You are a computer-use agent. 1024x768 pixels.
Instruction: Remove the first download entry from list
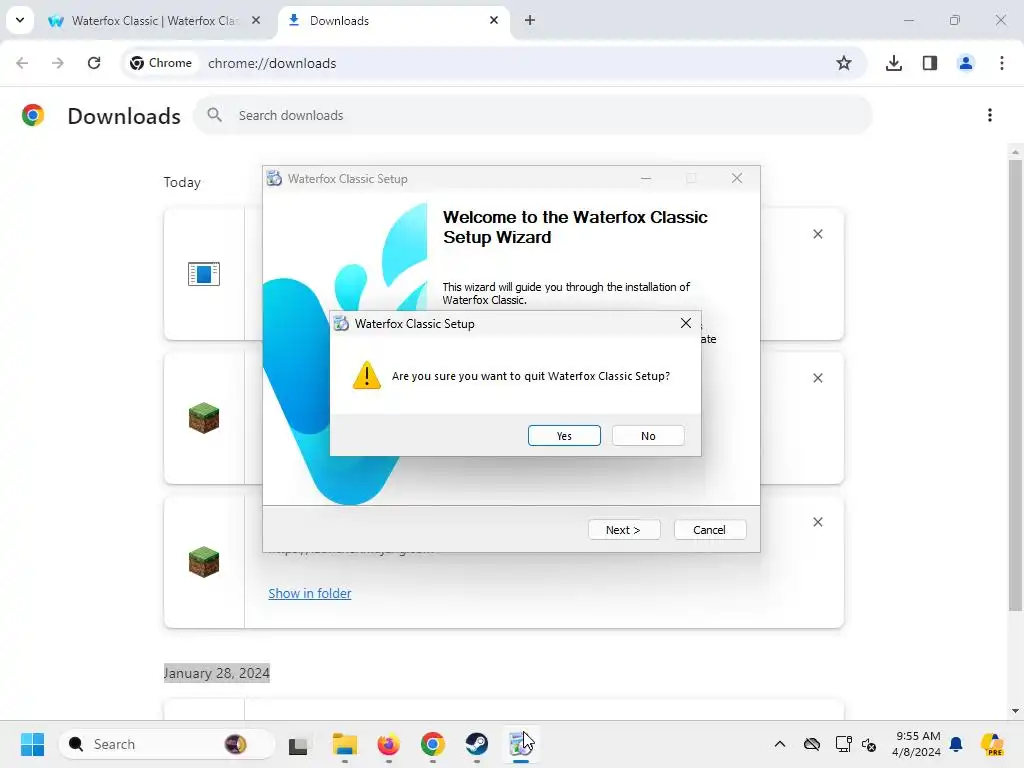[x=818, y=234]
